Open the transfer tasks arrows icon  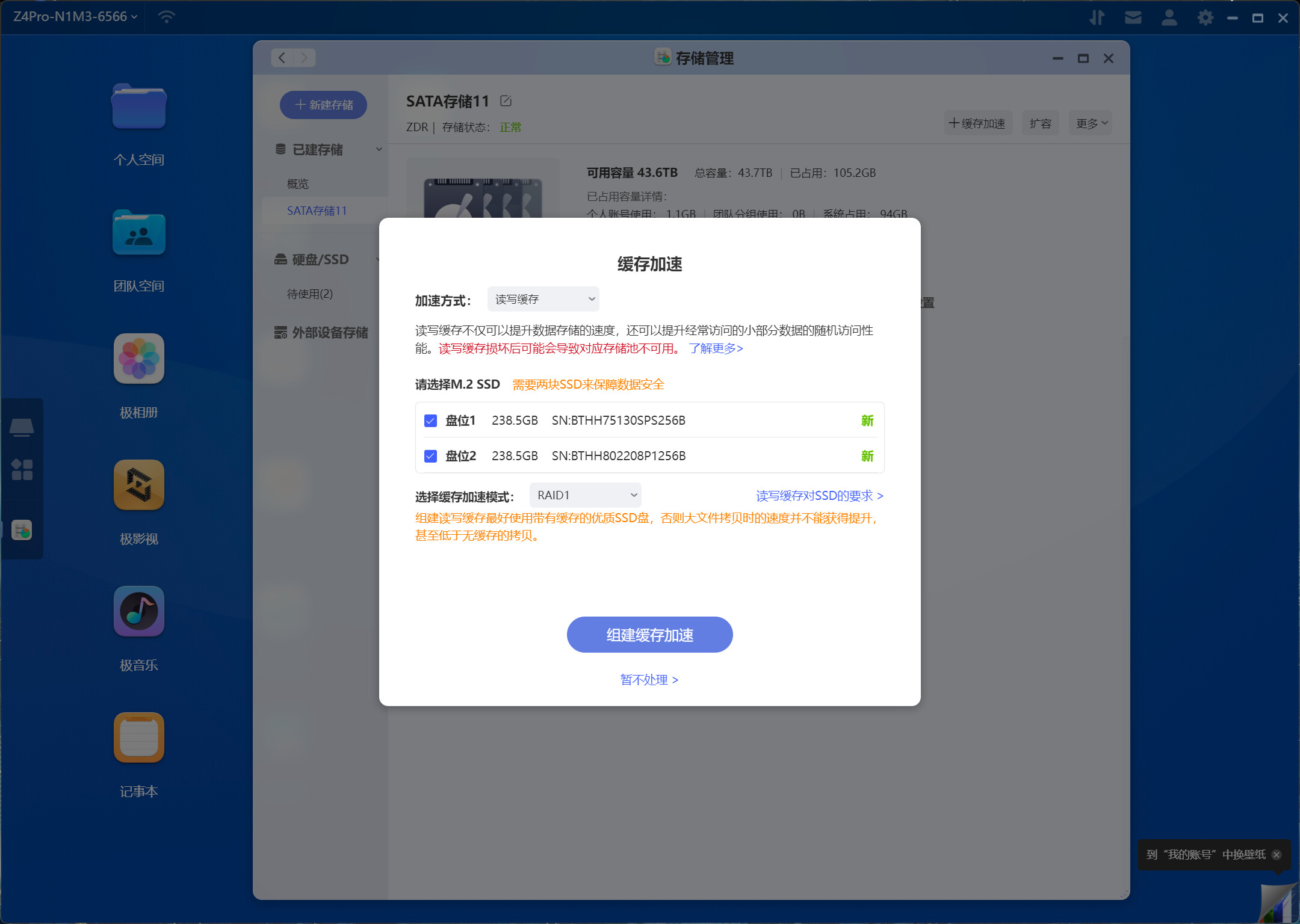point(1097,17)
